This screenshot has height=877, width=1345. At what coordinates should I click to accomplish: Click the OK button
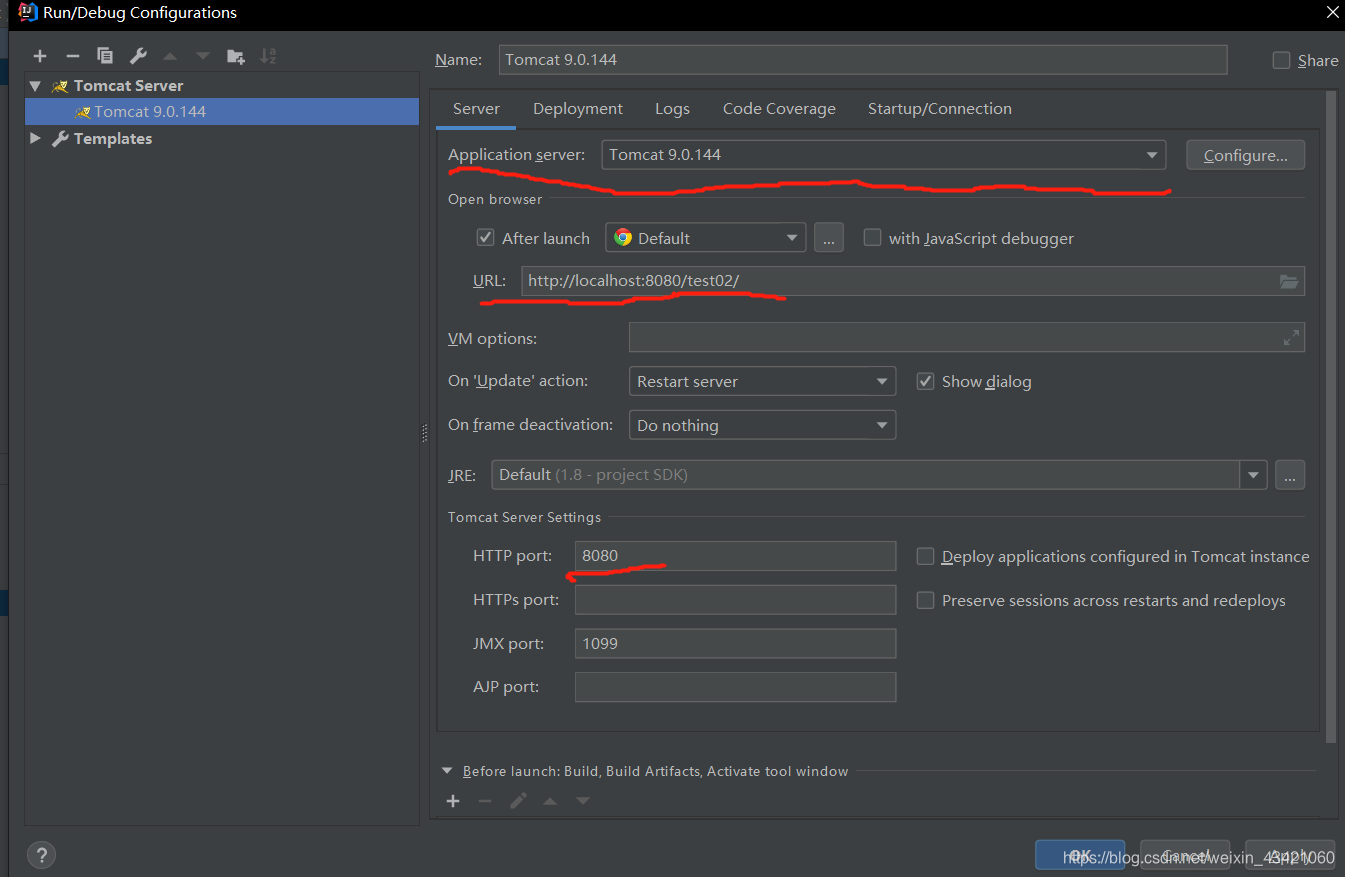pos(1080,855)
